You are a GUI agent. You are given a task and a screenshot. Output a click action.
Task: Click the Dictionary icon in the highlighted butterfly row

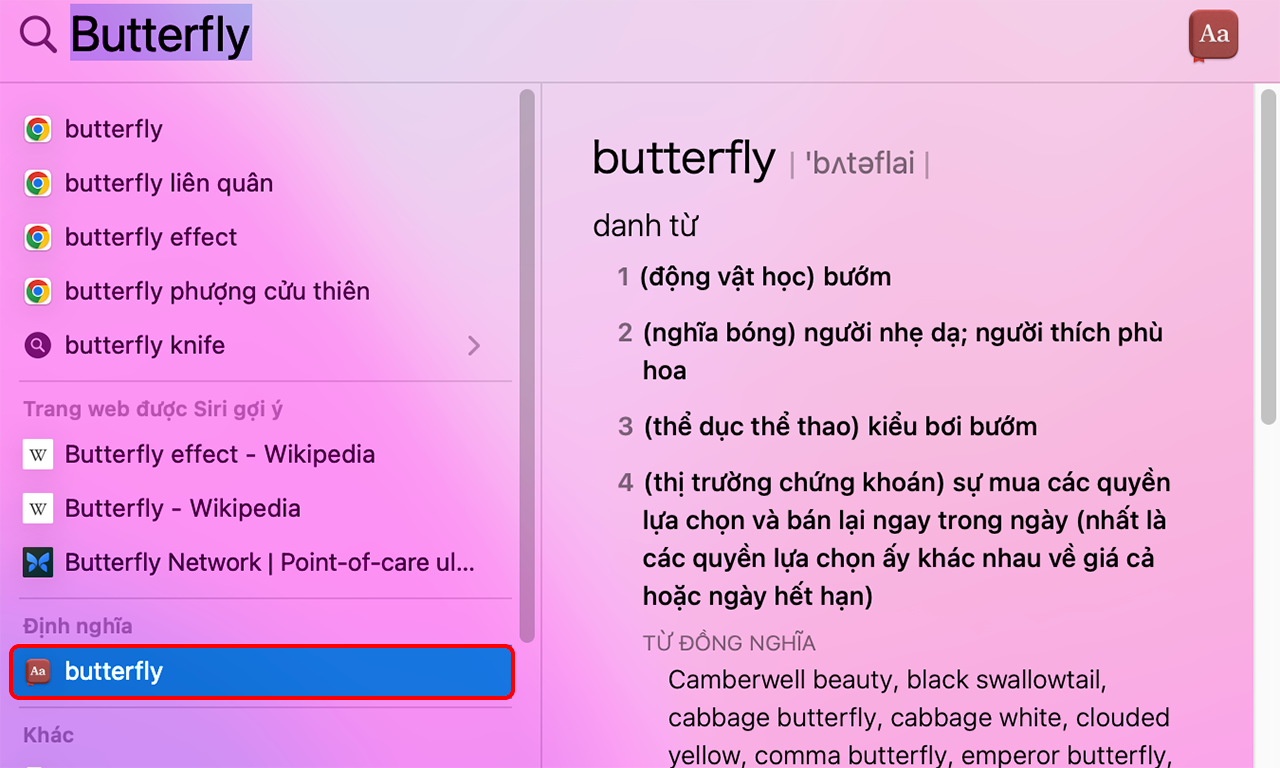[x=38, y=671]
